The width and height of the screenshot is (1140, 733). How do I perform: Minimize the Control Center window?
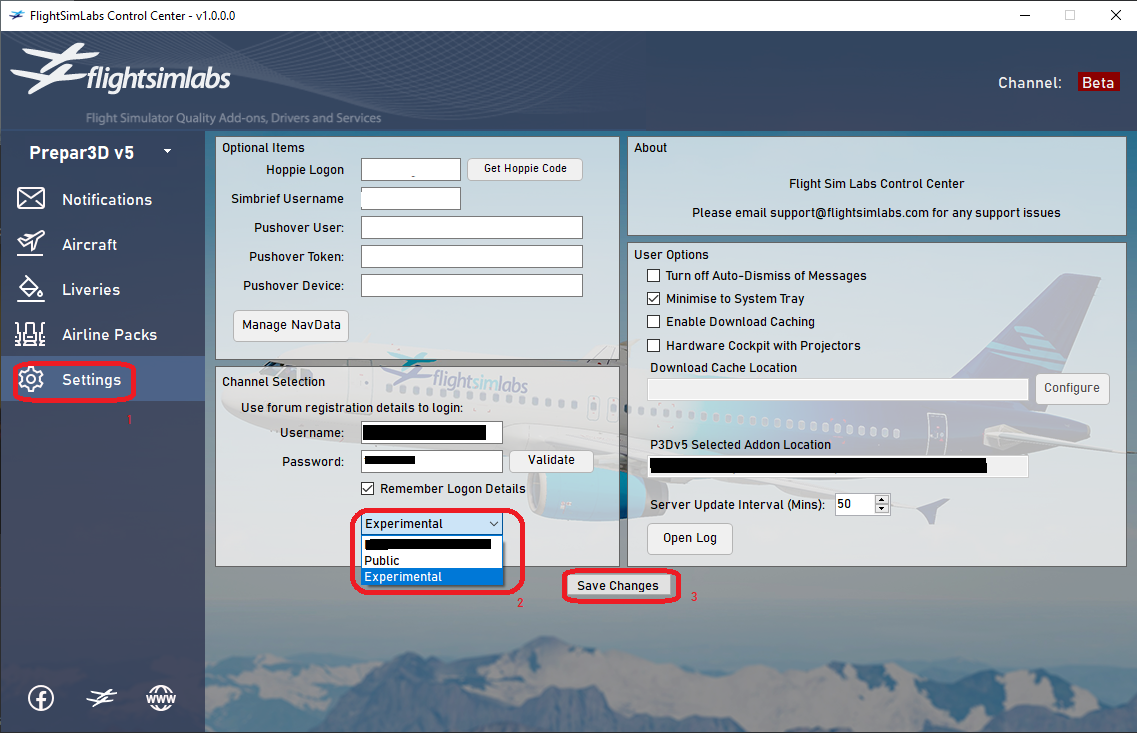(x=1025, y=15)
